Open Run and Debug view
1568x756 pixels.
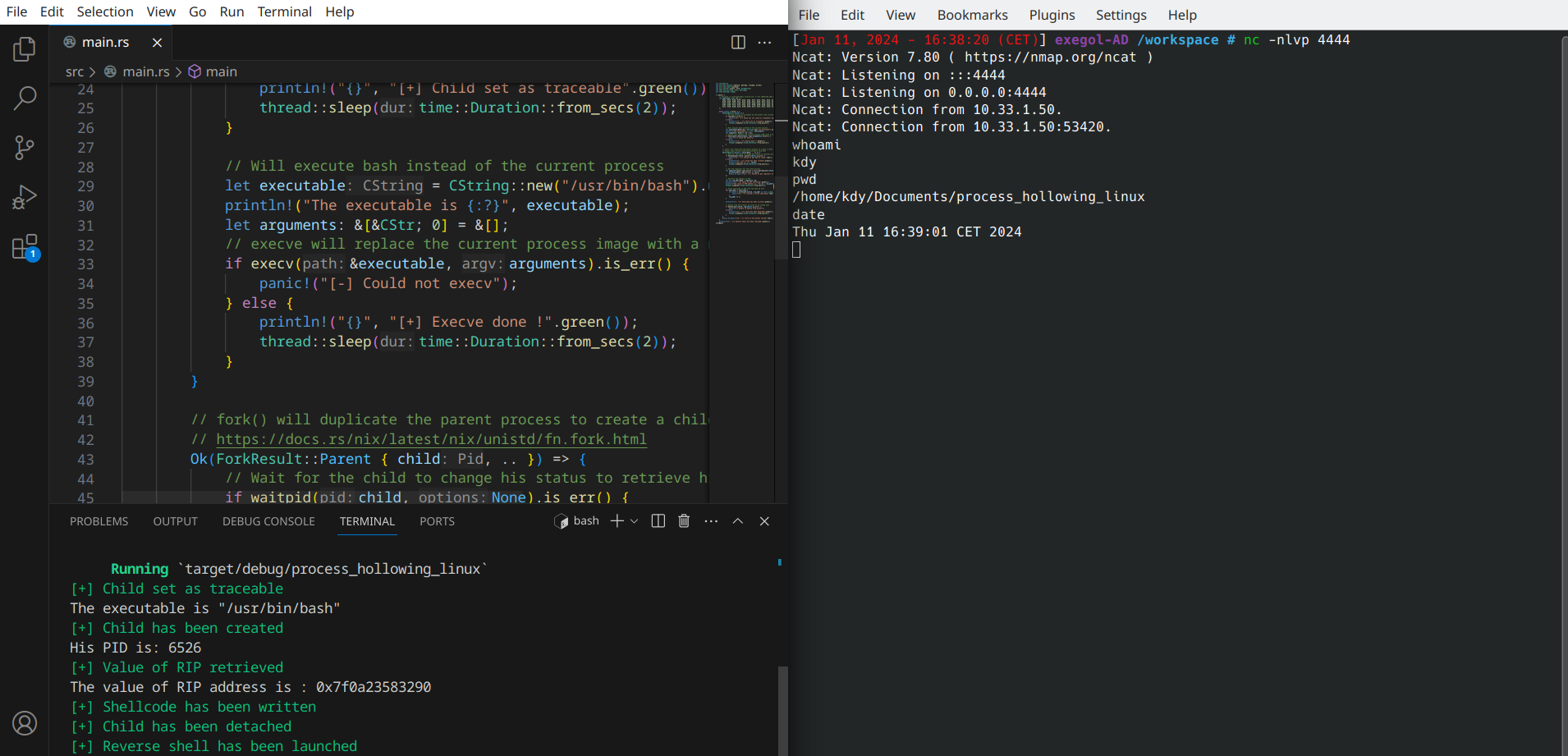pyautogui.click(x=25, y=197)
